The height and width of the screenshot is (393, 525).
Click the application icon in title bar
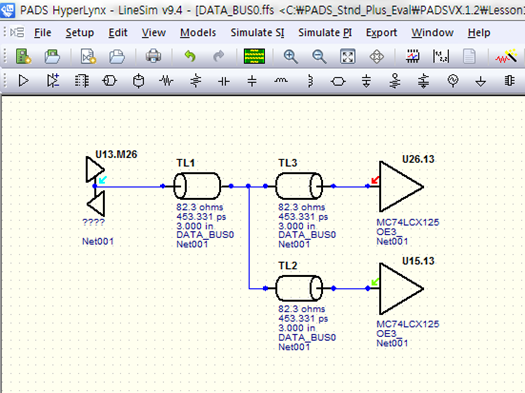7,9
